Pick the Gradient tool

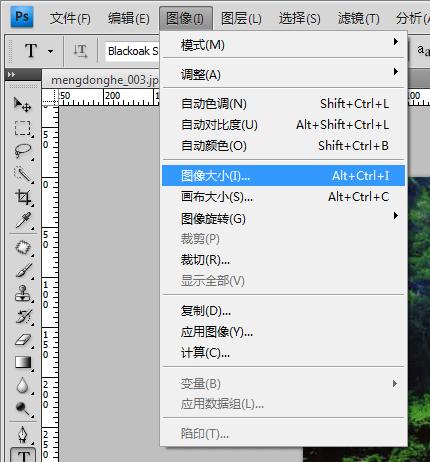(x=22, y=363)
